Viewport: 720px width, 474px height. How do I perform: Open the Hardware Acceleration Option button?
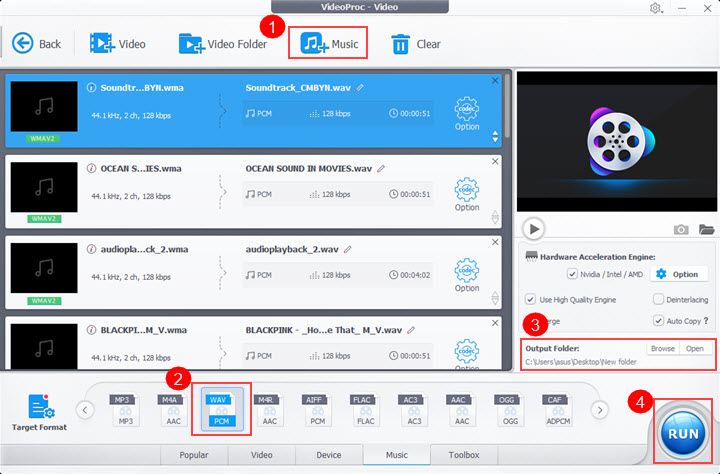(678, 274)
